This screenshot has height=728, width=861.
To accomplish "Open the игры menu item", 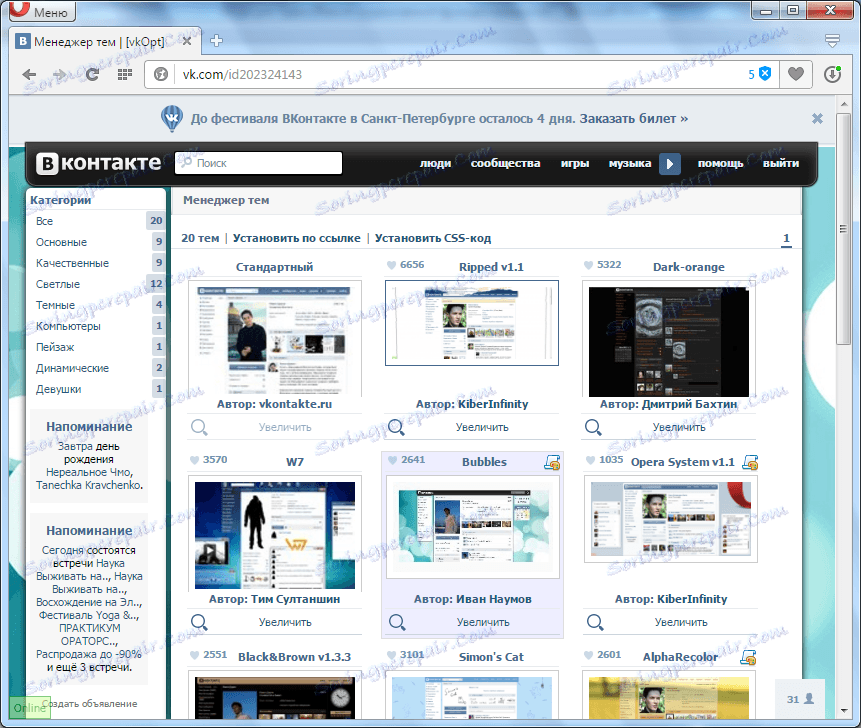I will [574, 163].
